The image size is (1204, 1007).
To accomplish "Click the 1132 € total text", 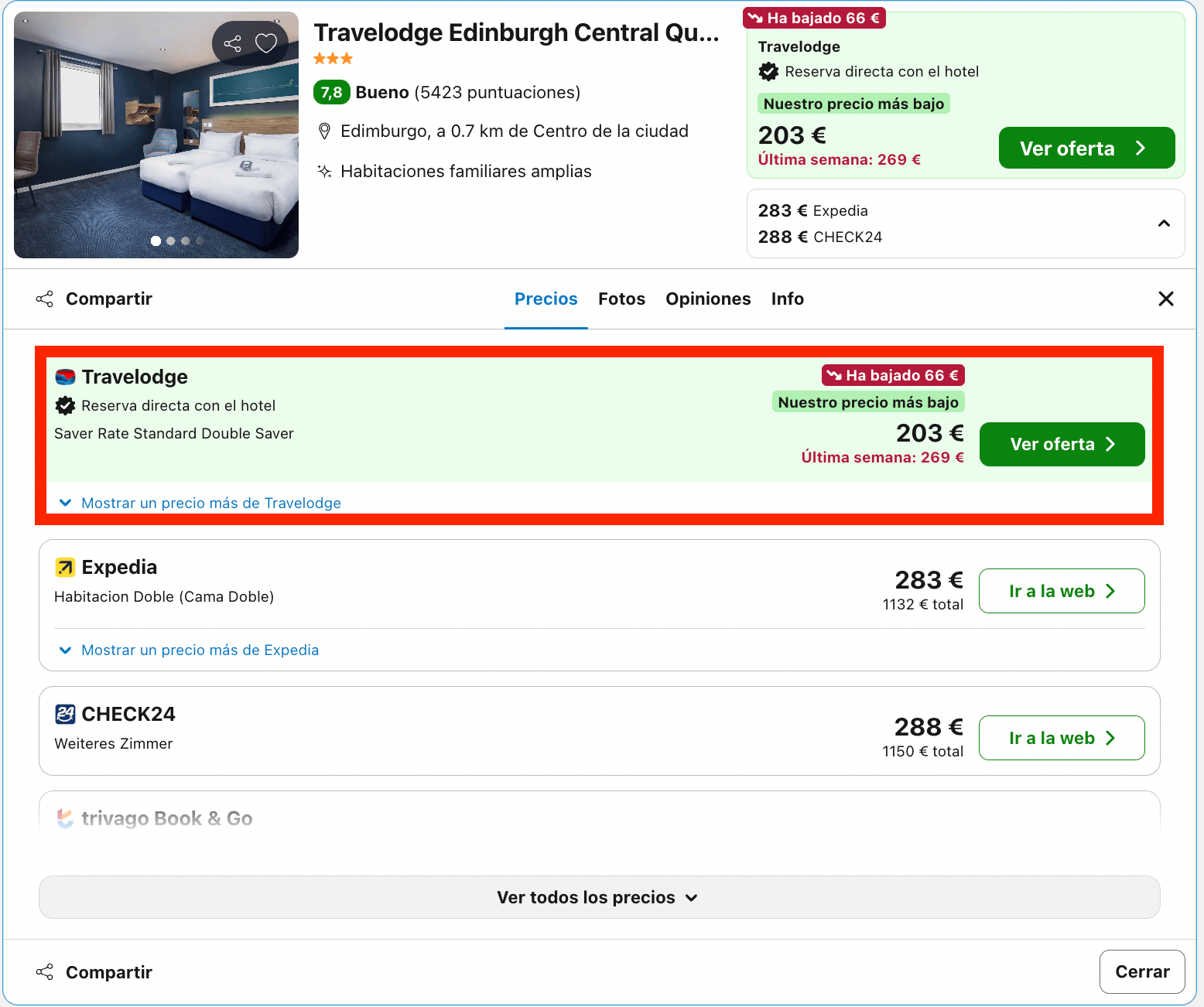I will pyautogui.click(x=923, y=605).
